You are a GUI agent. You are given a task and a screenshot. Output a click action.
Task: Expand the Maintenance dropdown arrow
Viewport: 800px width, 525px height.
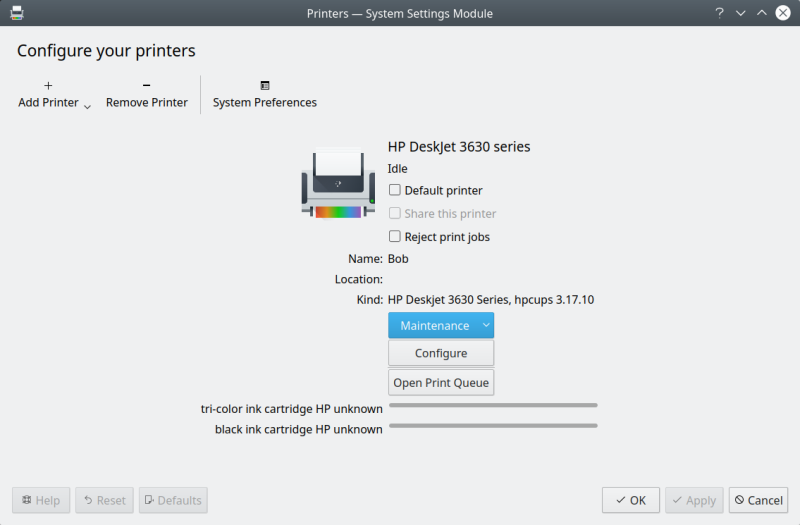pos(486,325)
